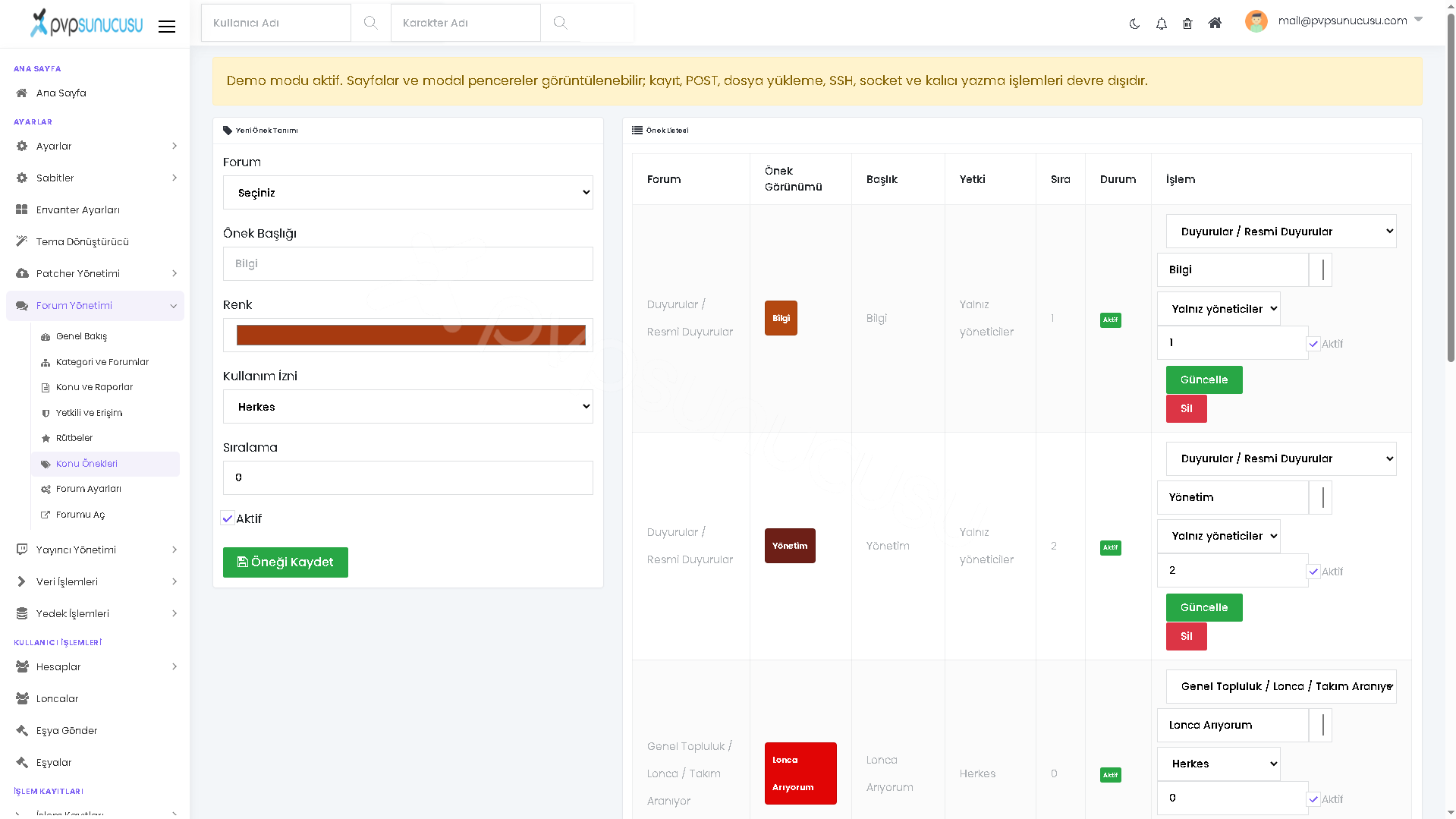Click the Önek Başlığı input field
This screenshot has height=819, width=1456.
408,264
